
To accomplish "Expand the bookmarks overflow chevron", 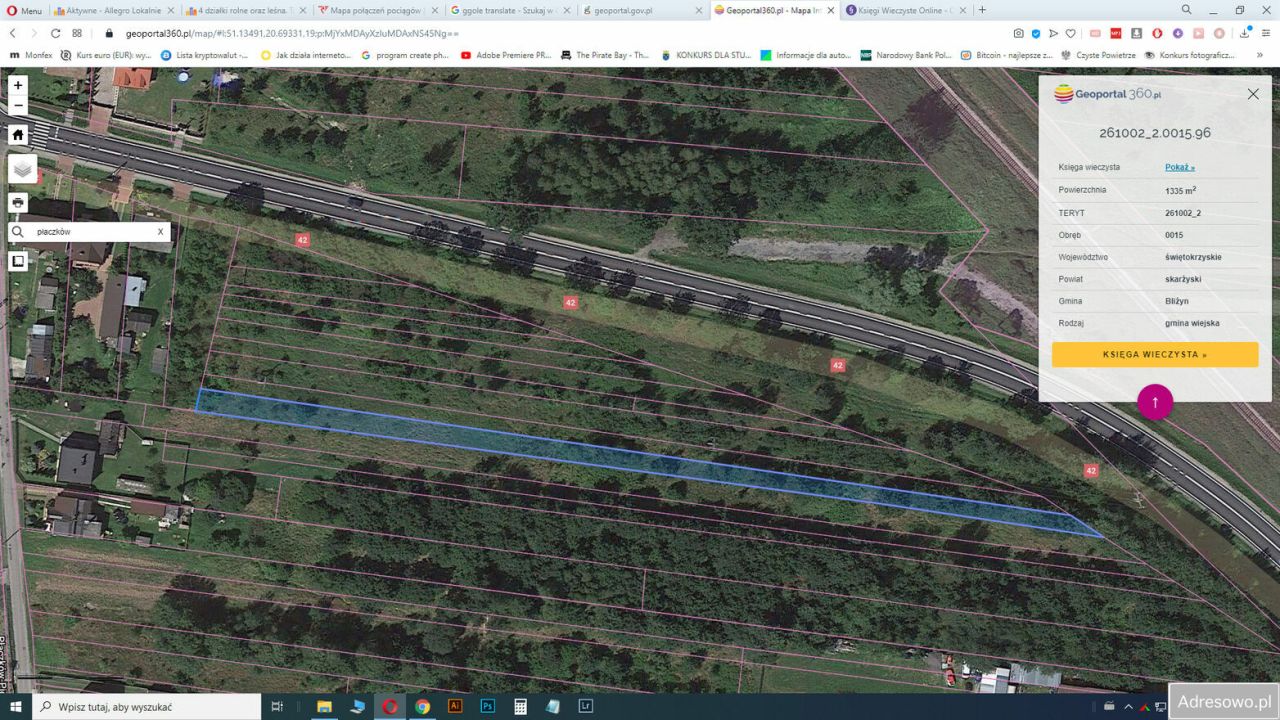I will point(1259,54).
